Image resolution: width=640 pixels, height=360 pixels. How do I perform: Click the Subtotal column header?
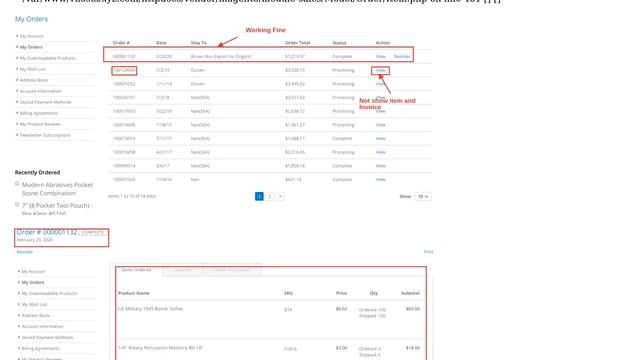tap(410, 293)
